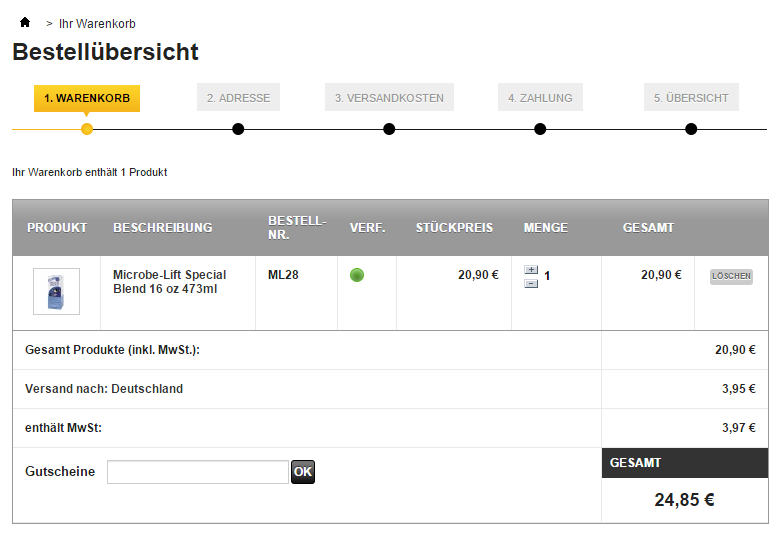Screen dimensions: 778x543
Task: Click the green availability indicator
Action: point(357,275)
